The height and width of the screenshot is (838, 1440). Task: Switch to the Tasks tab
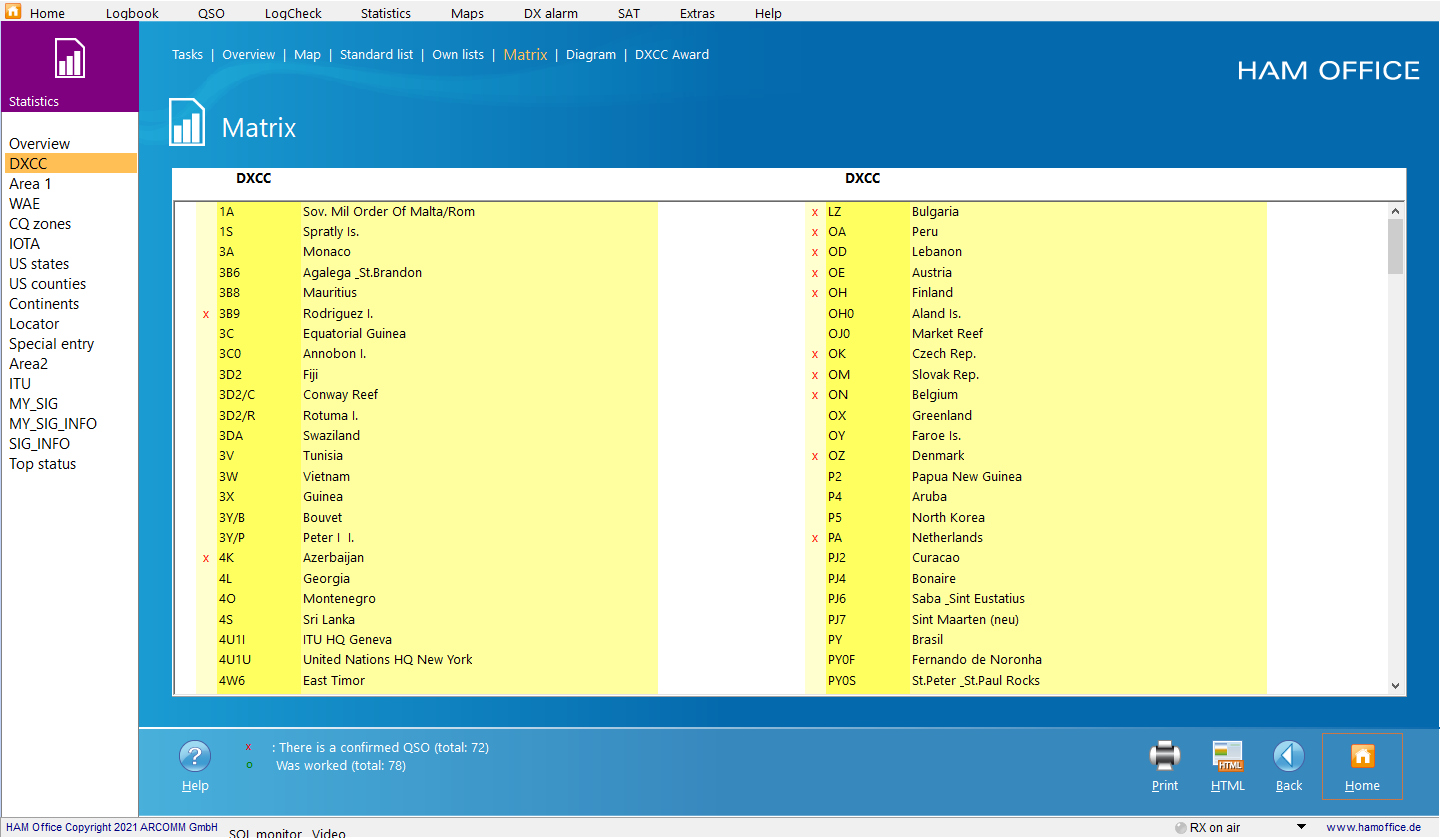coord(187,55)
